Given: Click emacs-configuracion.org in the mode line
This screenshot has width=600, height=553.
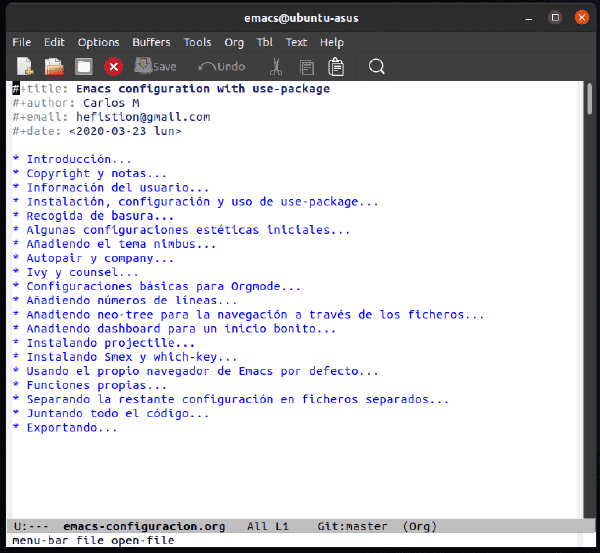Looking at the screenshot, I should point(144,527).
